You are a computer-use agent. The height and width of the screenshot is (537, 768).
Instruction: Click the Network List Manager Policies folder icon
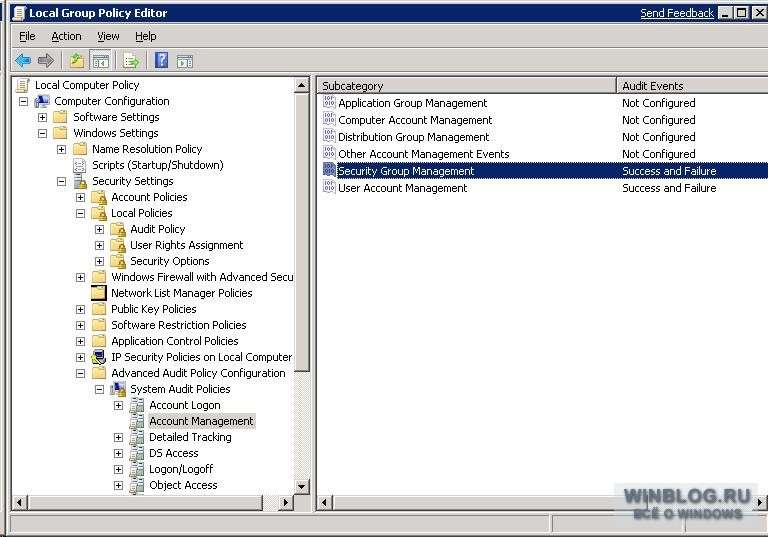98,293
